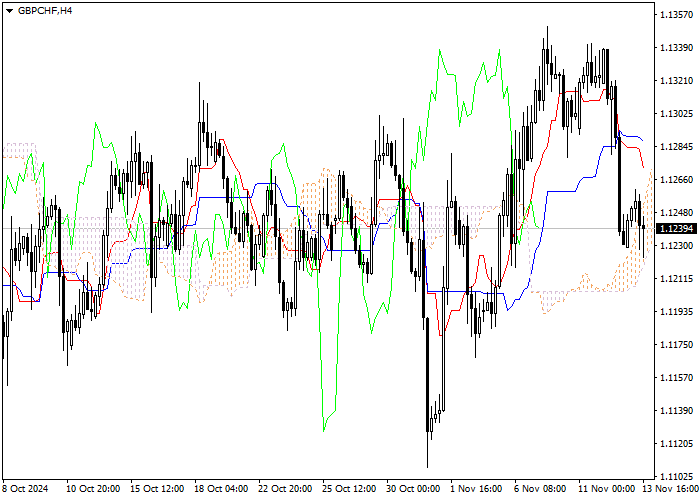Click the 30 Oct 00:00 time label

click(x=413, y=489)
